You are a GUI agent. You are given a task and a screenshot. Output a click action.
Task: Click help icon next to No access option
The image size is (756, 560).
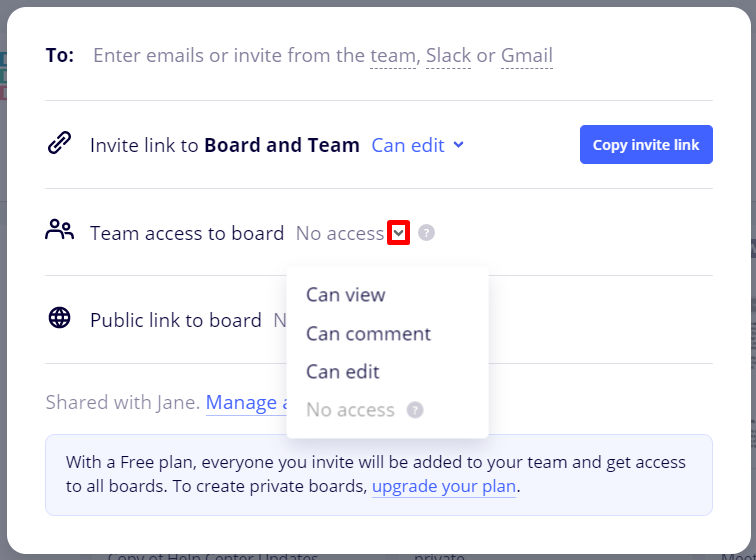pos(415,410)
